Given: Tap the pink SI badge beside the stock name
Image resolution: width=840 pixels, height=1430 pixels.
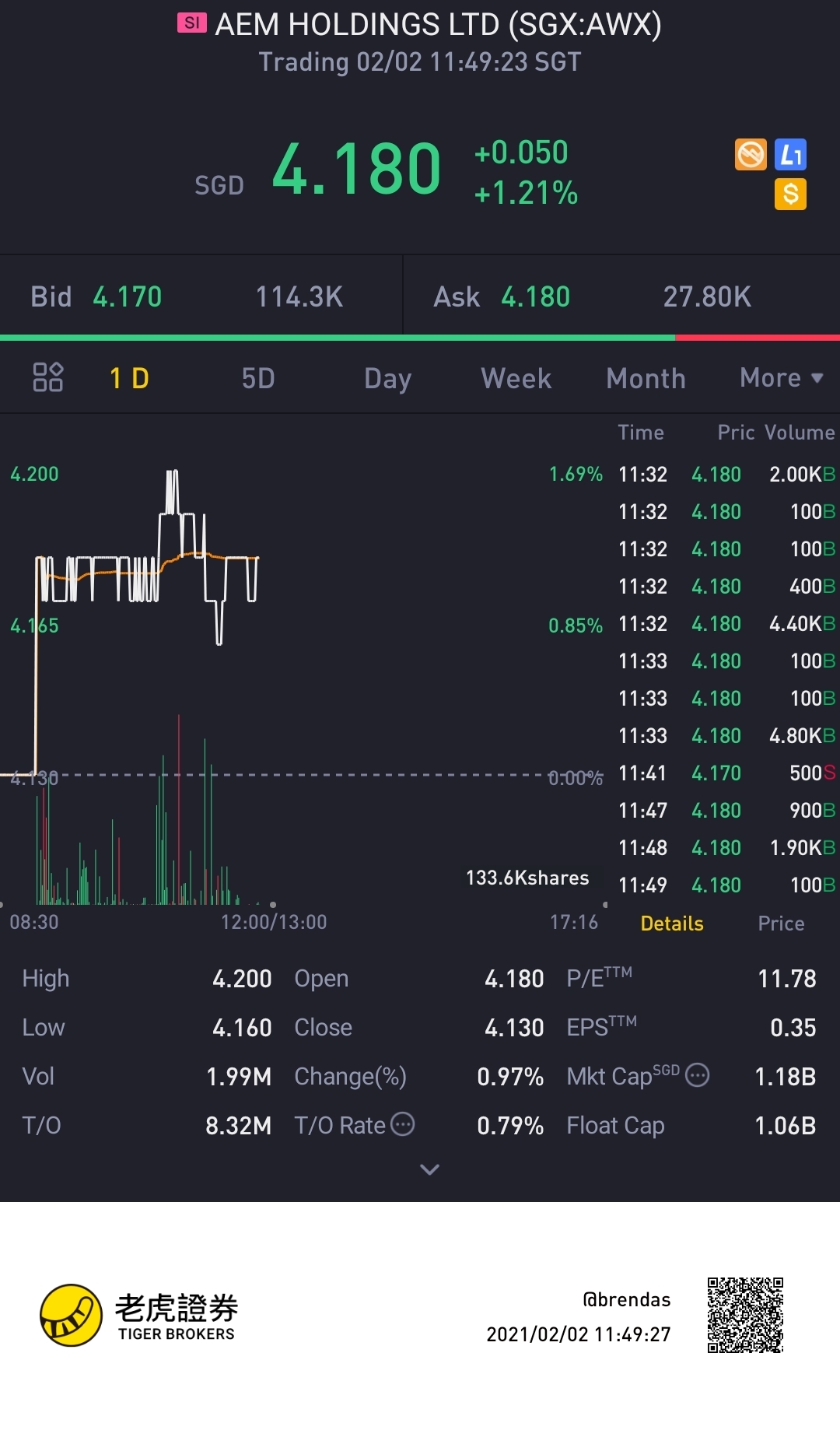Looking at the screenshot, I should click(x=191, y=23).
